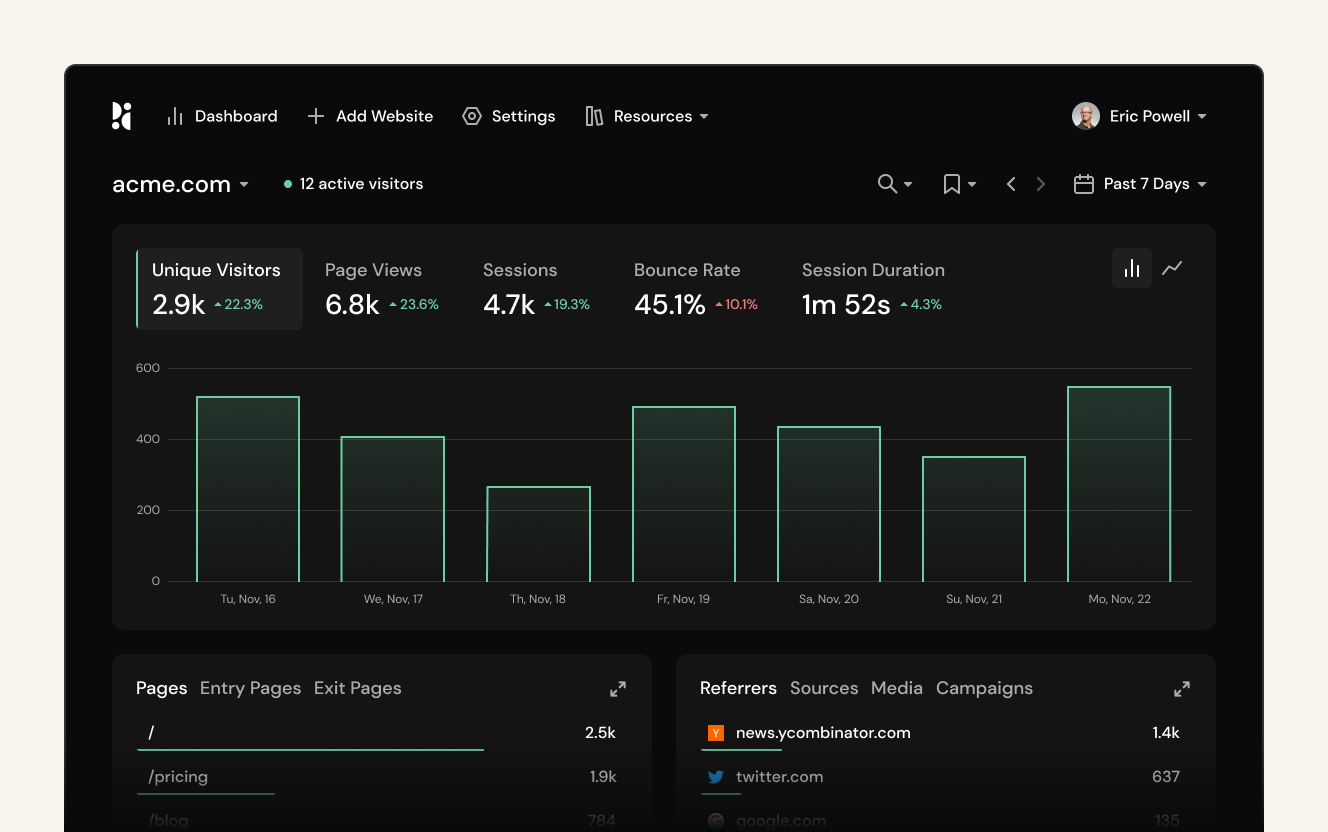Expand the Pages panel to fullscreen
Image resolution: width=1328 pixels, height=832 pixels.
[x=618, y=689]
